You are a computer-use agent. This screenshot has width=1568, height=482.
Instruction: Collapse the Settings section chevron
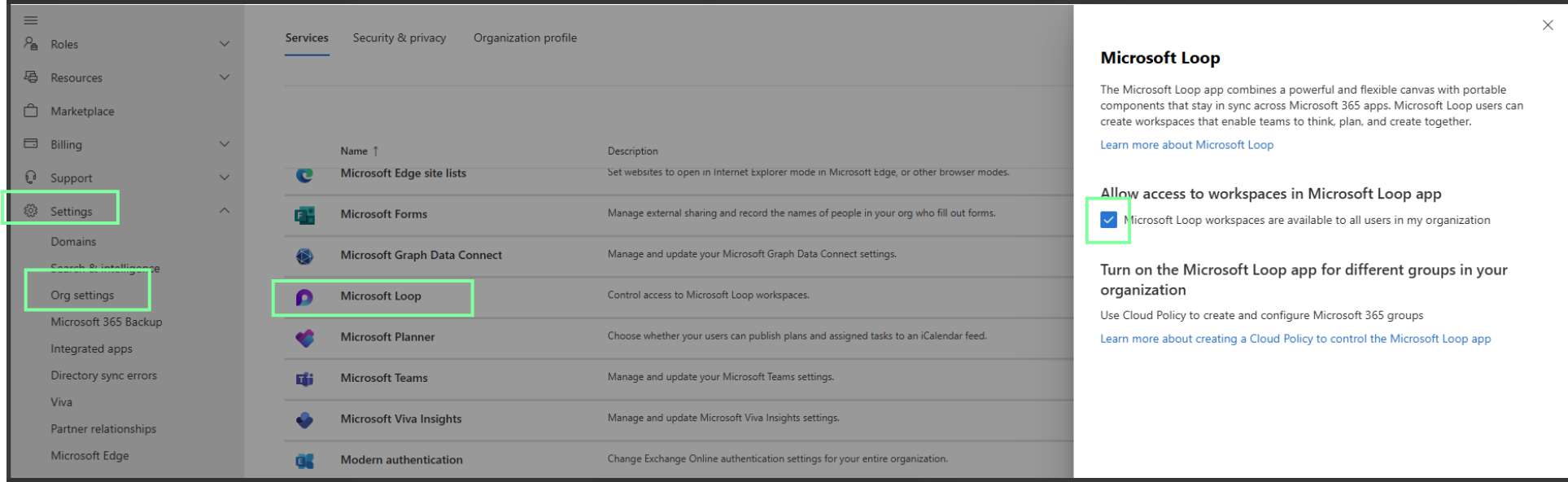tap(225, 211)
